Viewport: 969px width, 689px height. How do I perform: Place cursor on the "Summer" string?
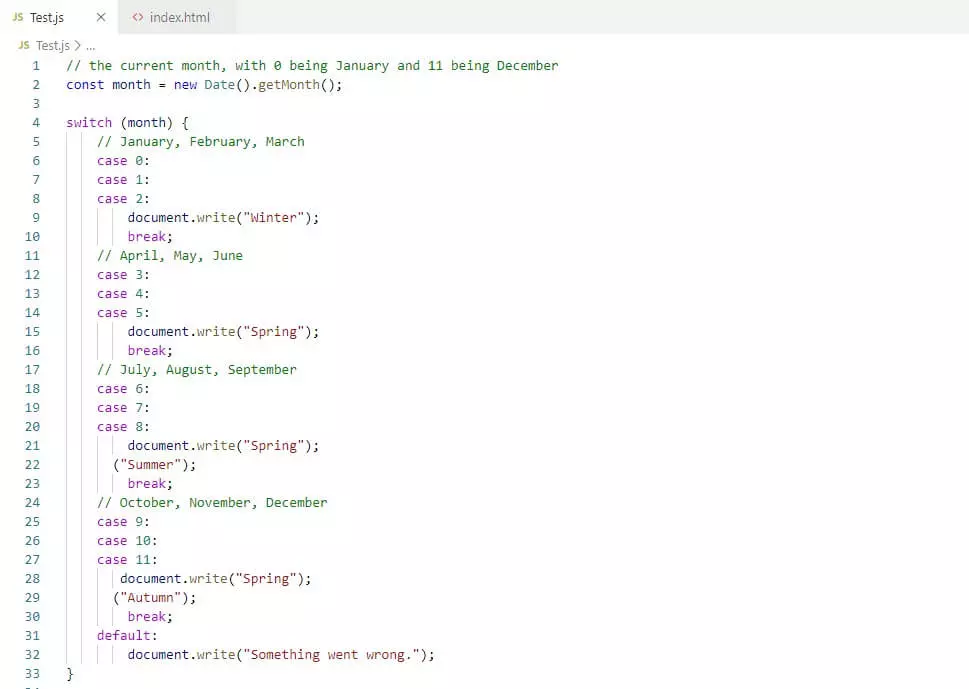pyautogui.click(x=154, y=464)
